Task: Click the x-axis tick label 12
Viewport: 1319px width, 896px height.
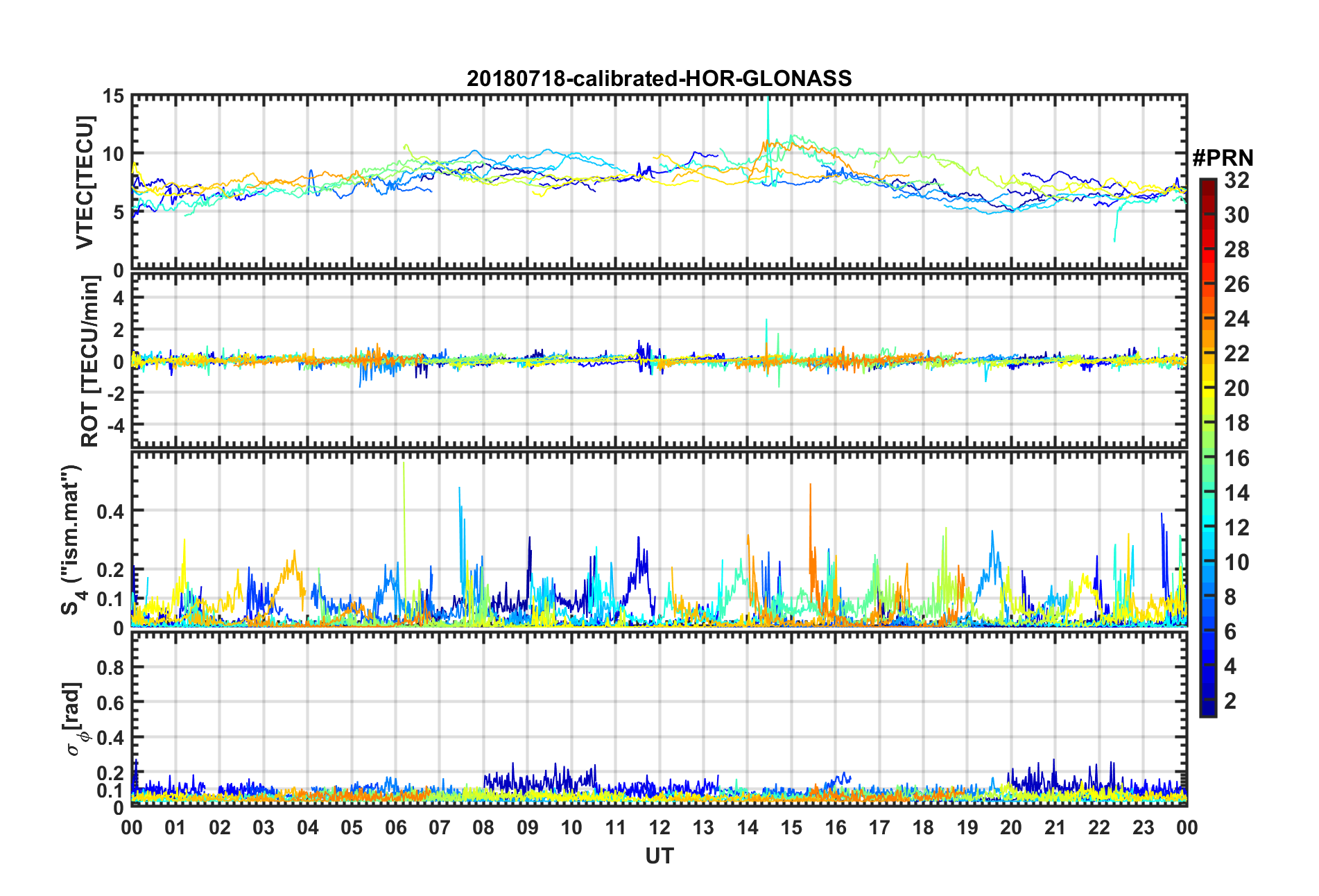Action: tap(659, 827)
